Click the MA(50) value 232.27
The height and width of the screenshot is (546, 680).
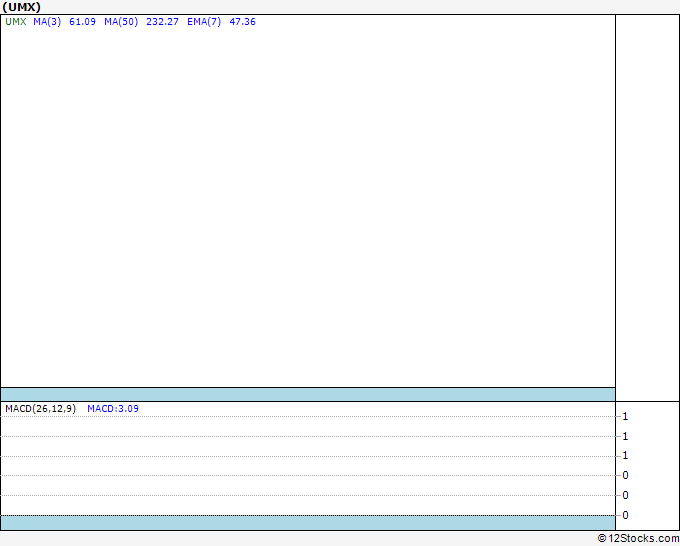162,22
